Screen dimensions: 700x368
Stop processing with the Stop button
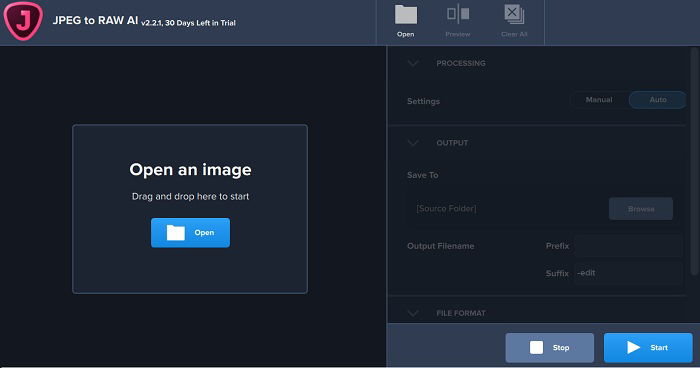550,347
